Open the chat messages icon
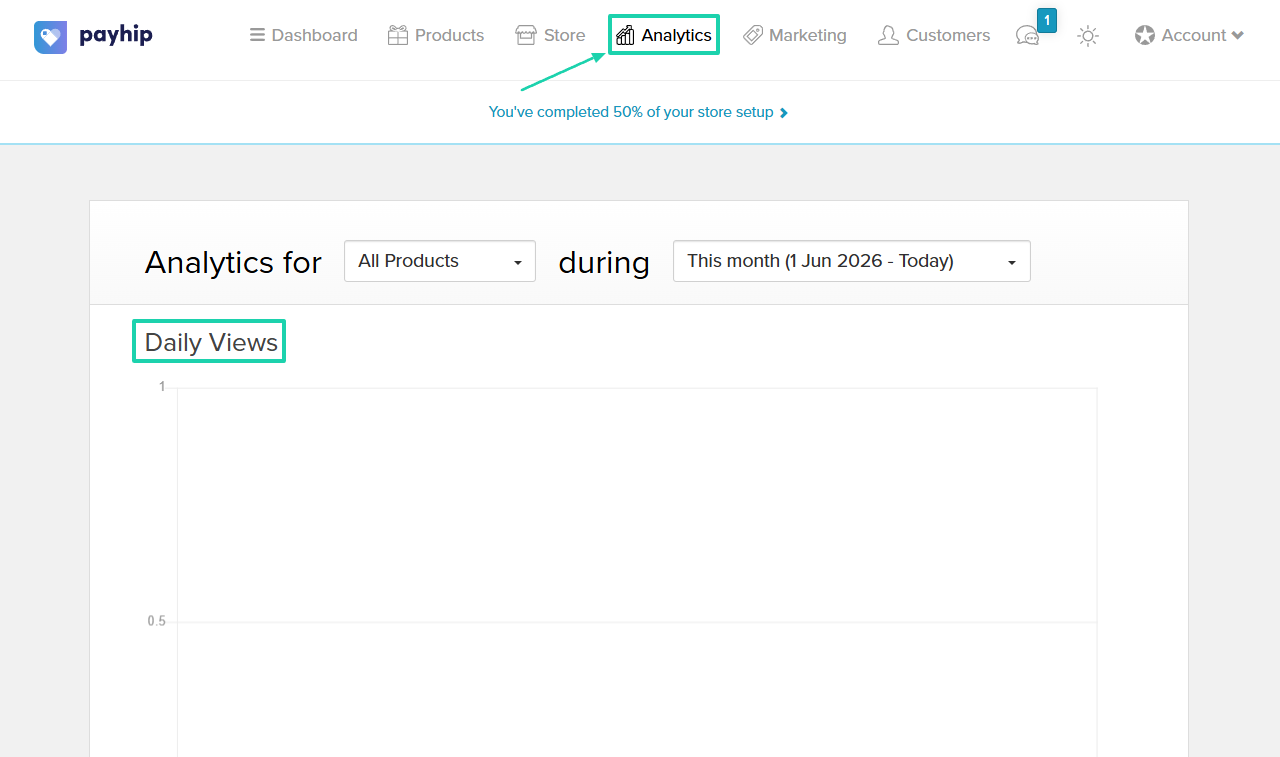1280x757 pixels. (x=1027, y=36)
